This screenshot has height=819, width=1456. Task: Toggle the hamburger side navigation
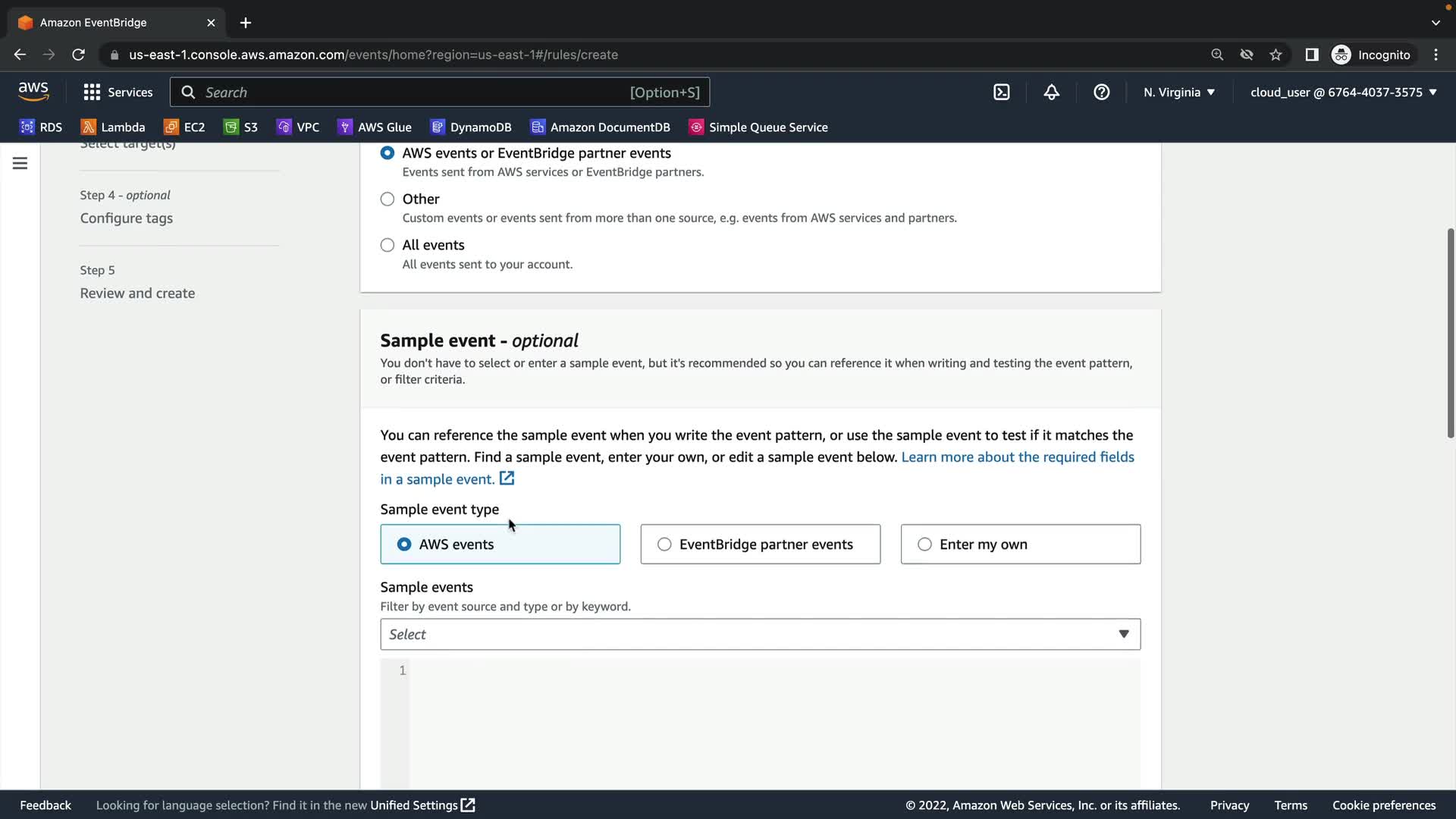coord(20,163)
